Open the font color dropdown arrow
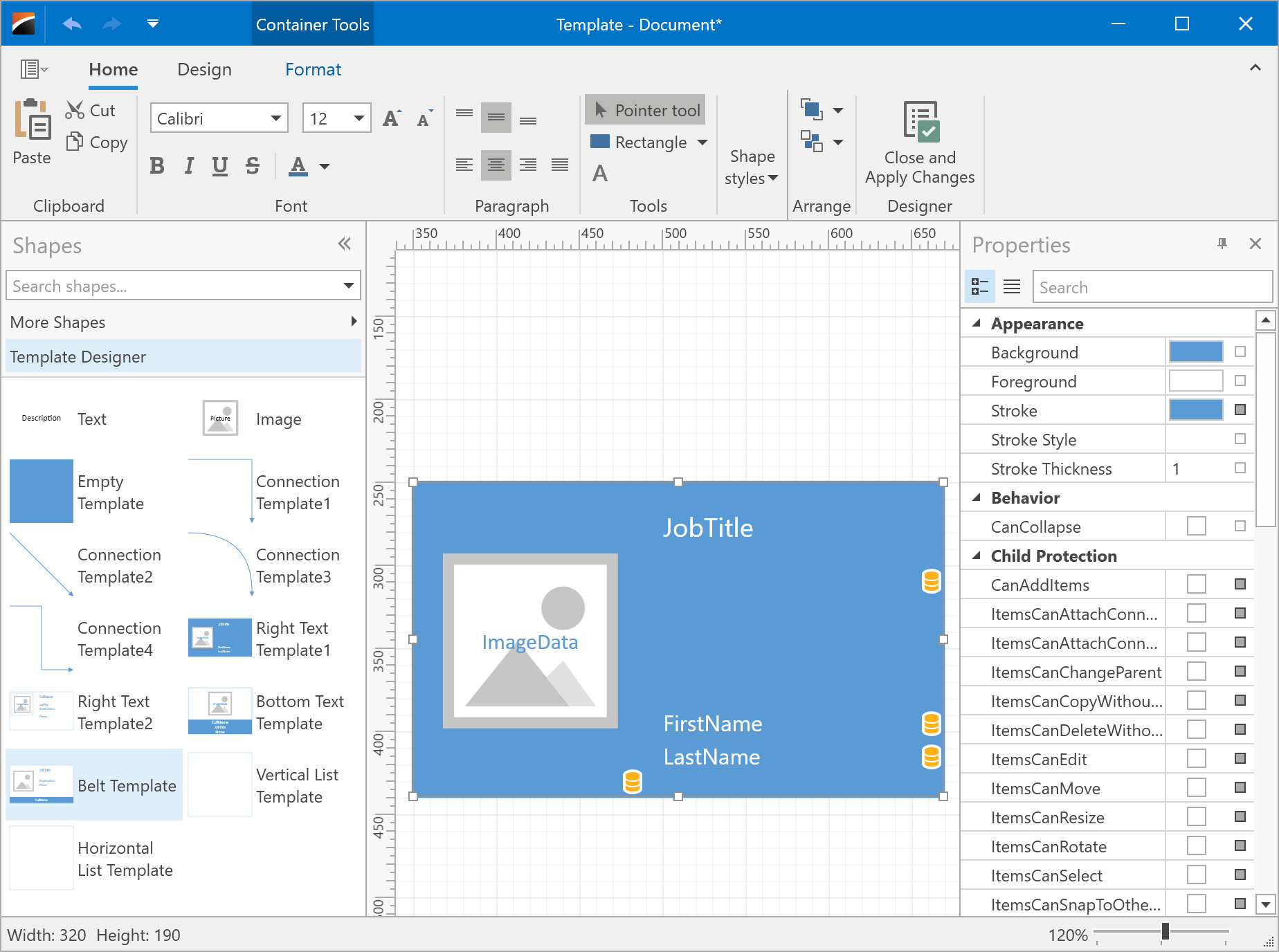 coord(325,166)
